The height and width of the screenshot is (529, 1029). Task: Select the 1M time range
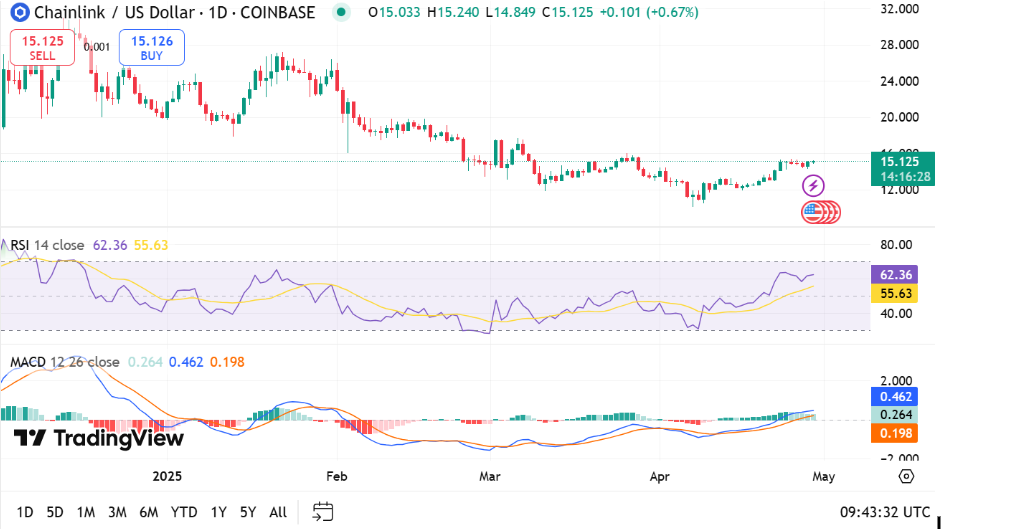pyautogui.click(x=86, y=512)
